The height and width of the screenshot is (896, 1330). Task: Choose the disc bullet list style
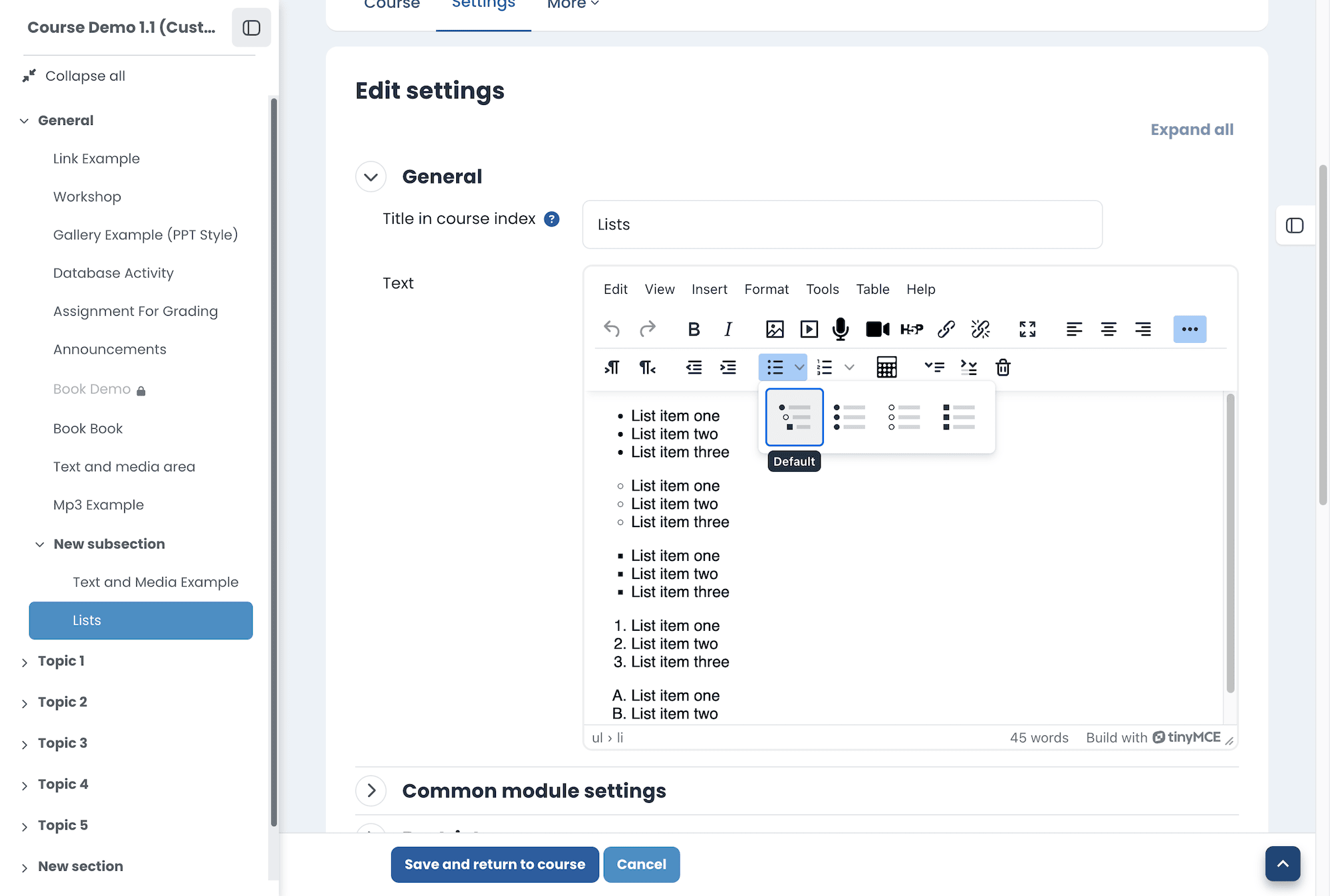tap(849, 417)
